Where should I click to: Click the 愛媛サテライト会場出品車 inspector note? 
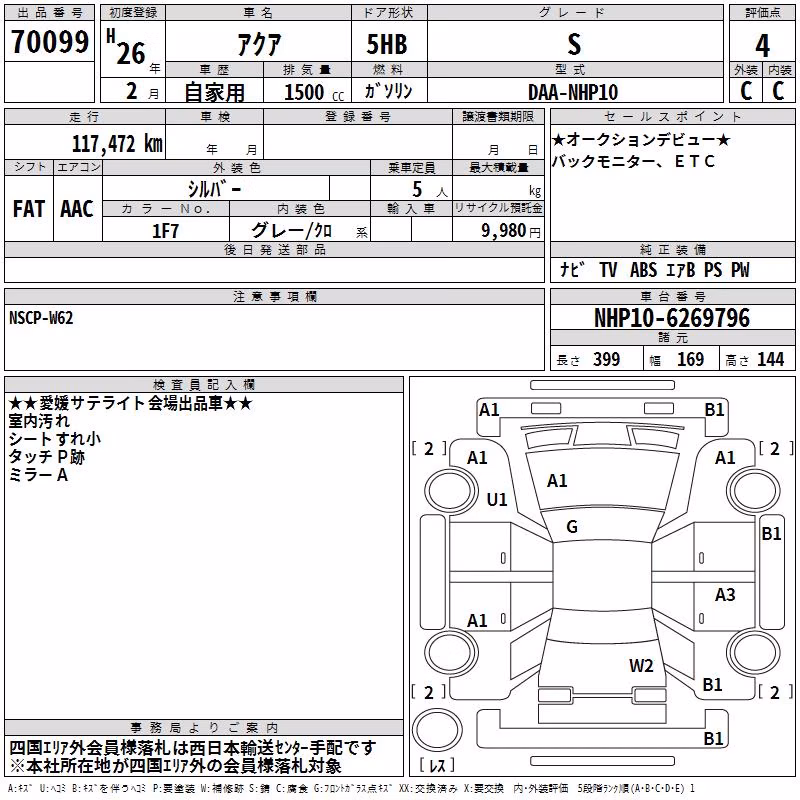130,404
